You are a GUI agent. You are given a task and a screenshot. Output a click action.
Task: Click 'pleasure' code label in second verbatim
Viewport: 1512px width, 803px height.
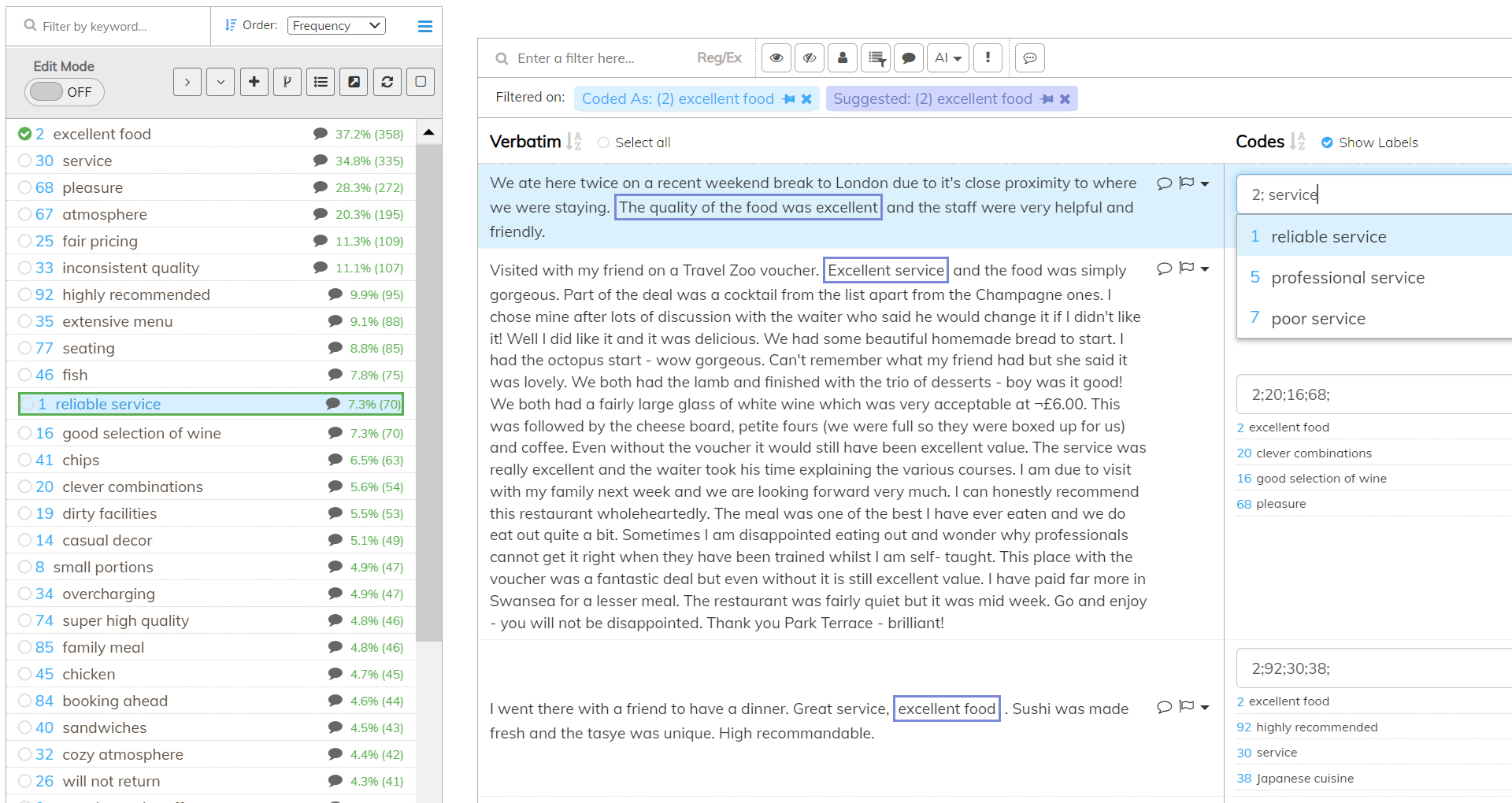[x=1280, y=504]
